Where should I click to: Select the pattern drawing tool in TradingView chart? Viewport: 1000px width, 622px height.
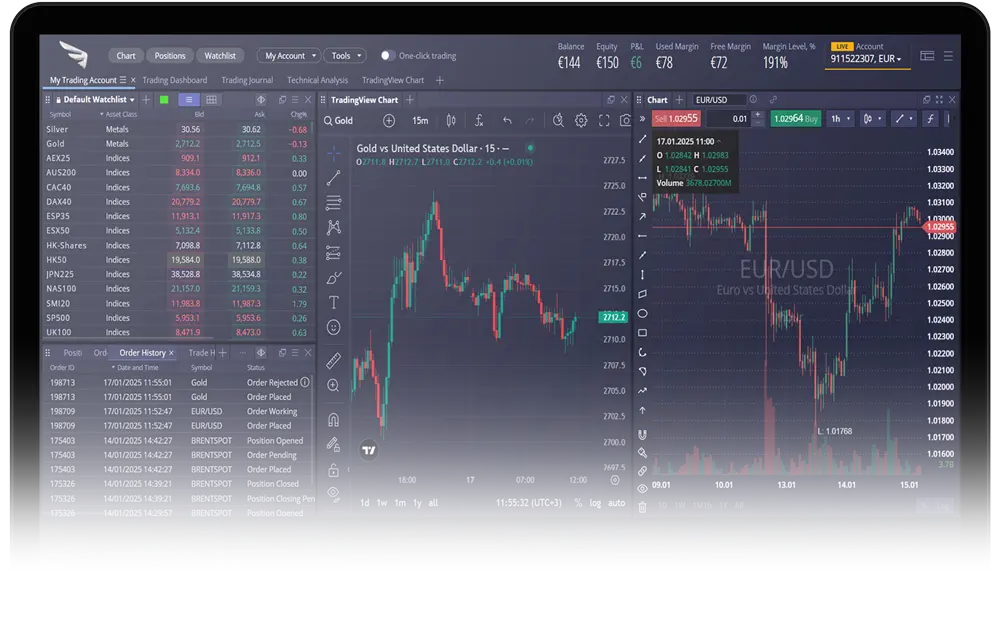pos(334,228)
